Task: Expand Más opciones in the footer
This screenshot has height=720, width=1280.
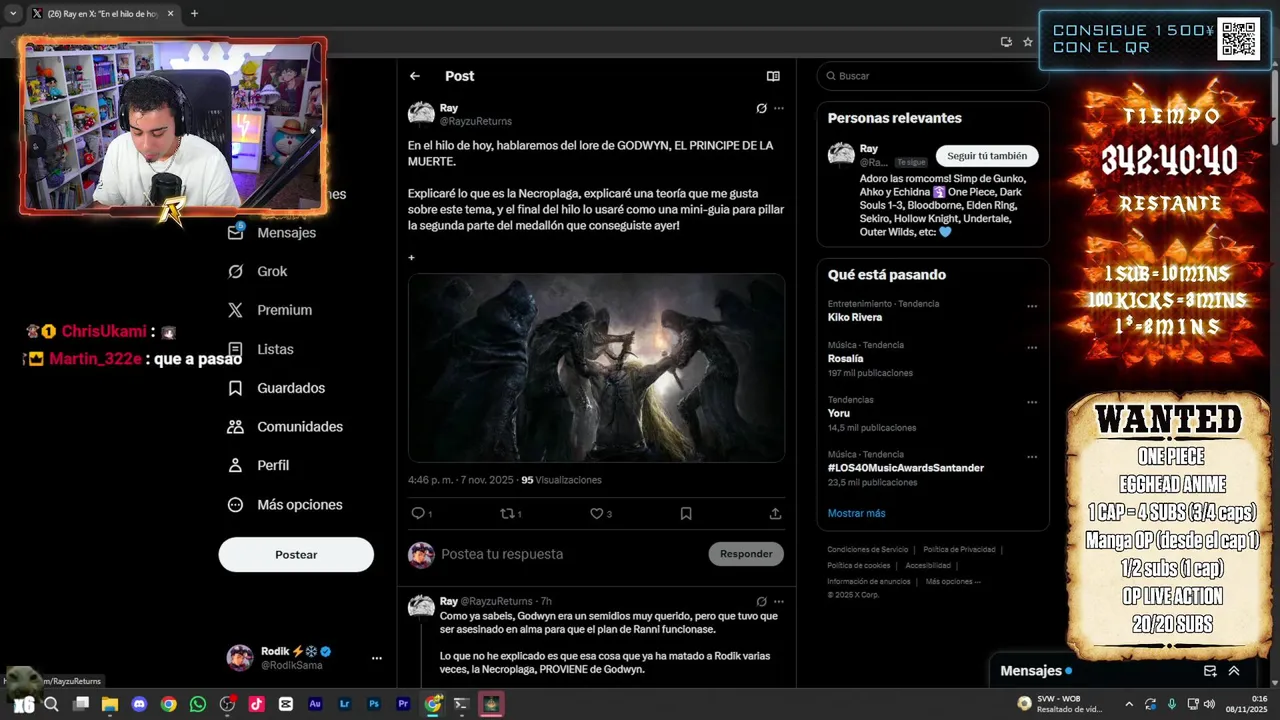Action: [953, 581]
